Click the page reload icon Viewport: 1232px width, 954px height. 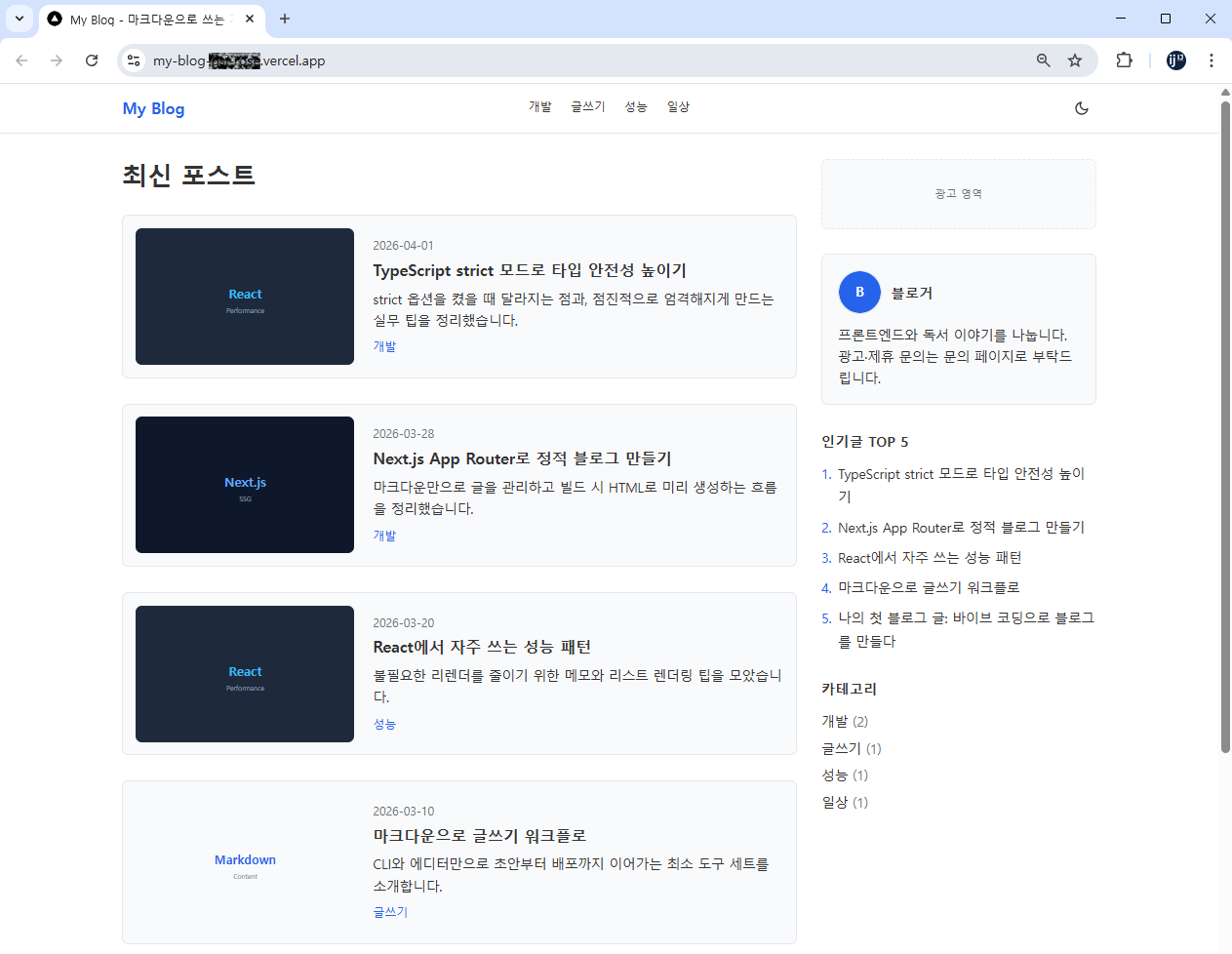(x=91, y=60)
